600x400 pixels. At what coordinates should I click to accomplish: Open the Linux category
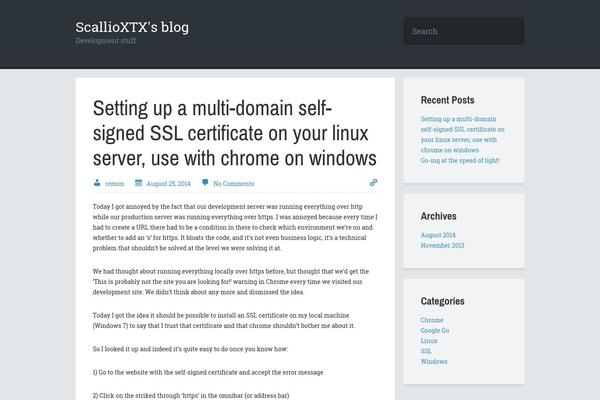[429, 341]
